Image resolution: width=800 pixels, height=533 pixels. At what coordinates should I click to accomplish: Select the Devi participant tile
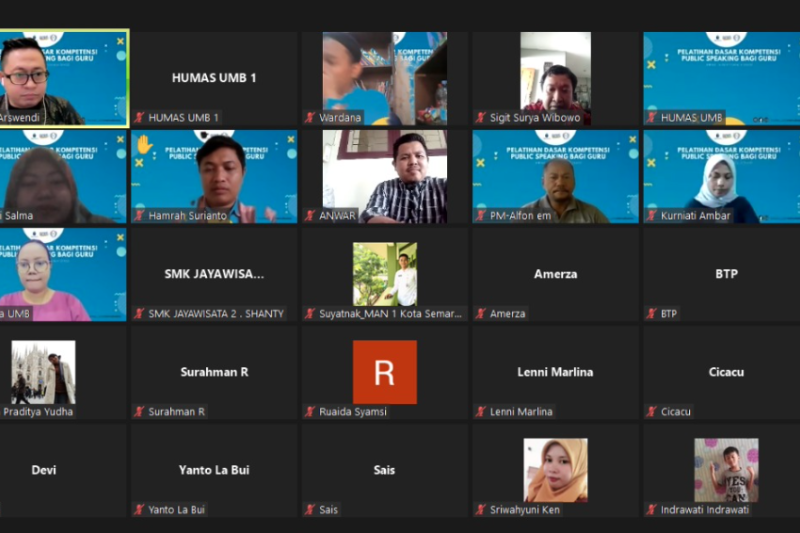44,470
